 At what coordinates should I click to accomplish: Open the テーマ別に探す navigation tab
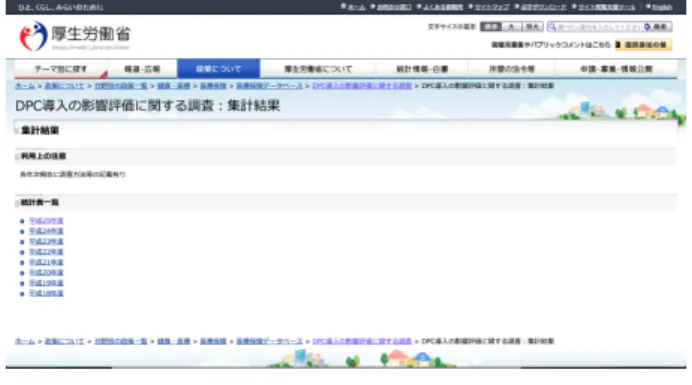(61, 69)
